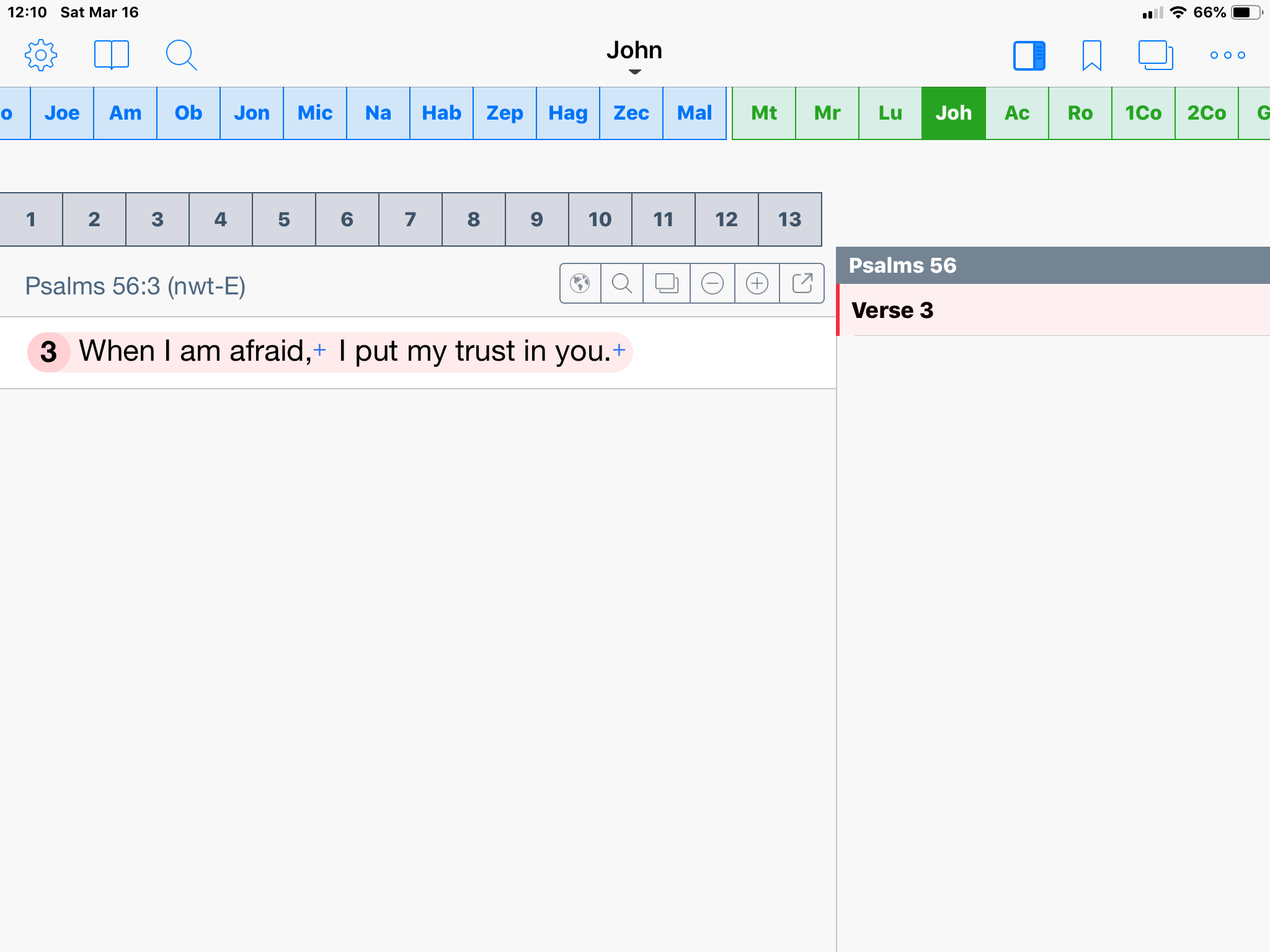Viewport: 1270px width, 952px height.
Task: Select the Mal book tab
Action: 695,113
